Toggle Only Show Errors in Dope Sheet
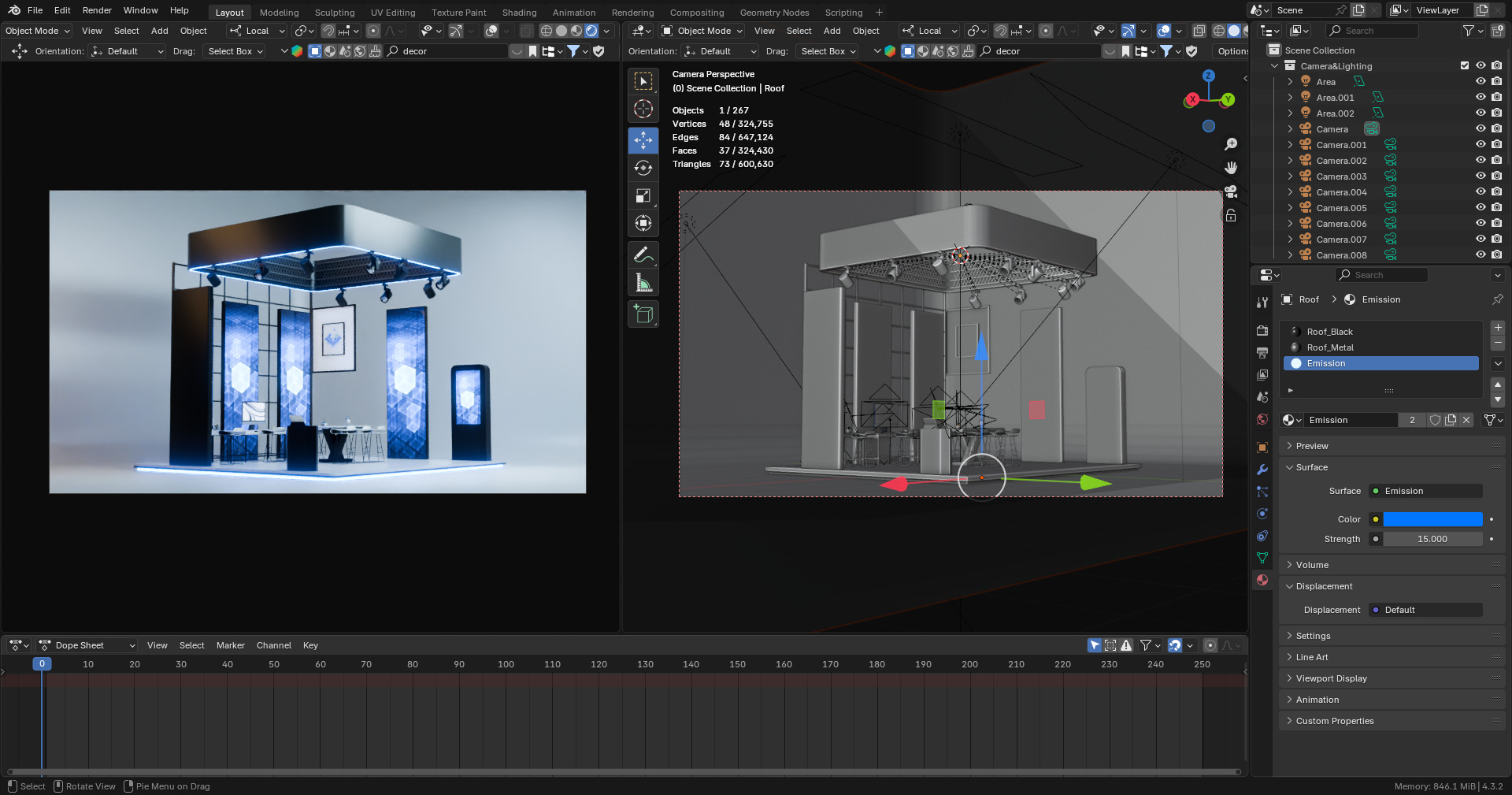 pyautogui.click(x=1127, y=645)
